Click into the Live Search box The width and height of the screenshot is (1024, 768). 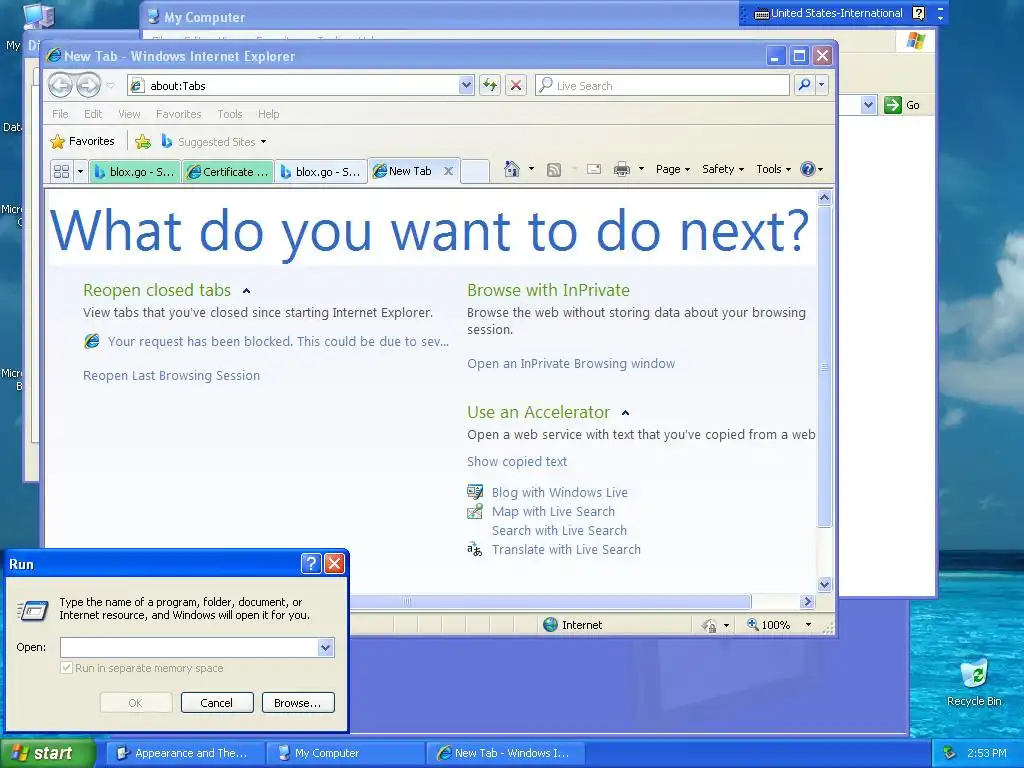662,86
